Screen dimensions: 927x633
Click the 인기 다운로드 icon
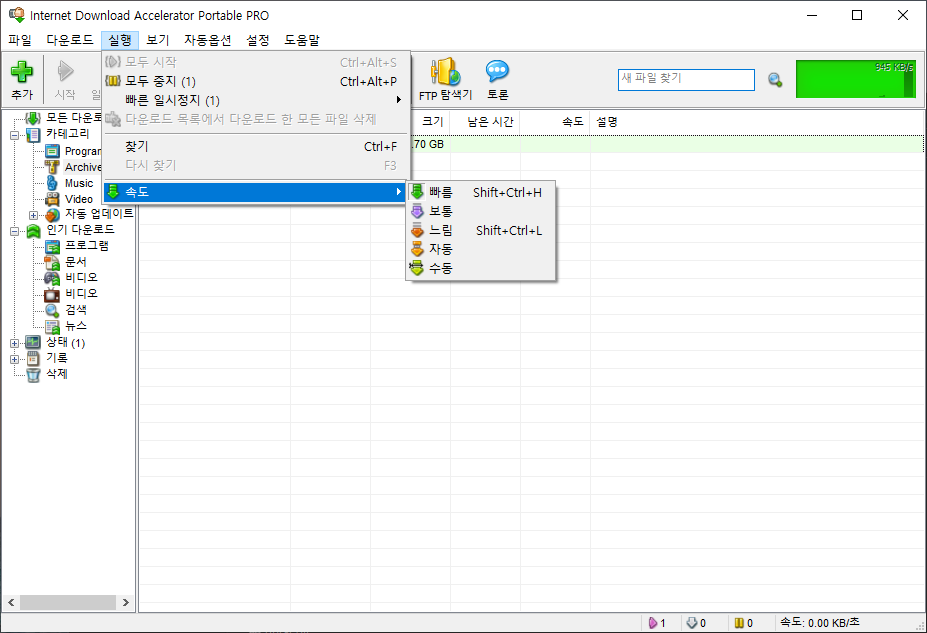pyautogui.click(x=33, y=231)
